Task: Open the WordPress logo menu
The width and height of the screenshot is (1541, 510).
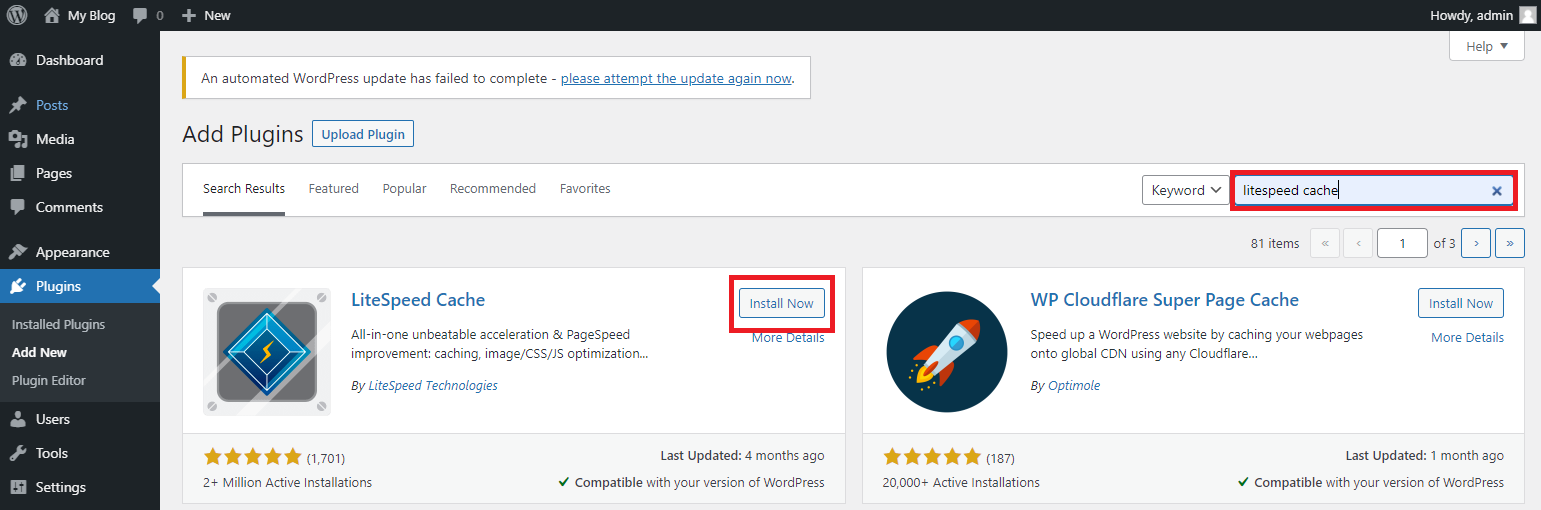Action: (17, 15)
